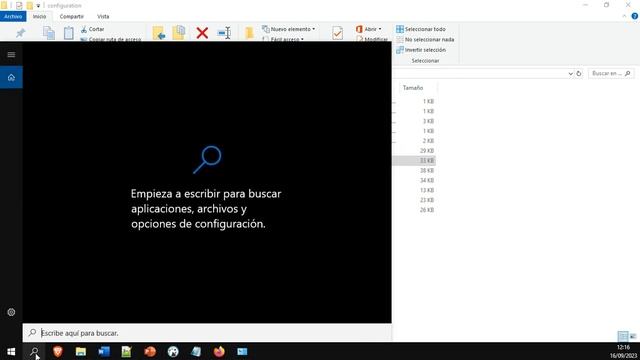Image resolution: width=640 pixels, height=360 pixels.
Task: Collapse the ribbon with the chevron
Action: pyautogui.click(x=624, y=16)
